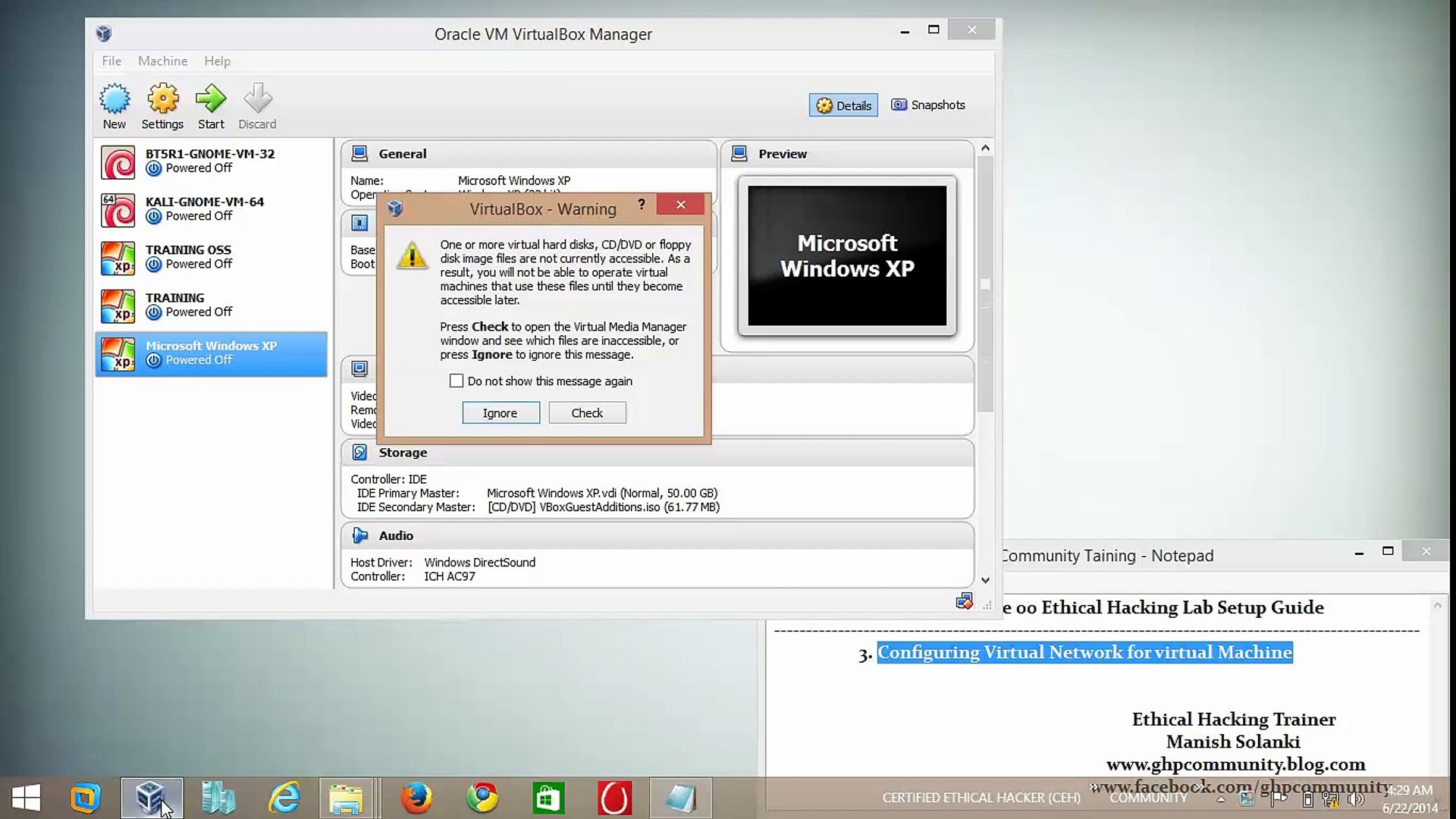Image resolution: width=1456 pixels, height=819 pixels.
Task: Check 'Do not show this message again'
Action: click(457, 381)
